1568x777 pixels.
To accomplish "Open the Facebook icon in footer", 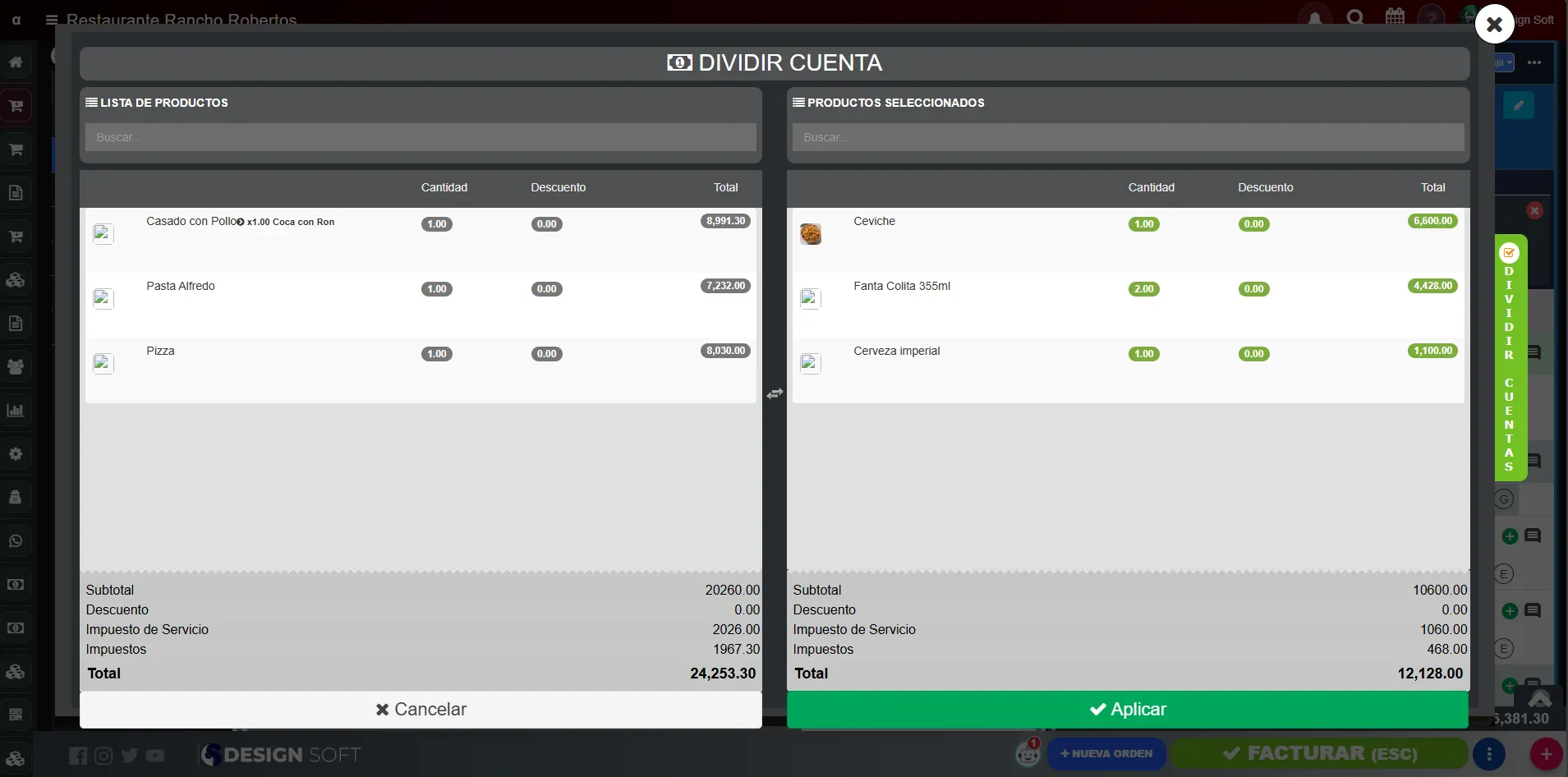I will click(x=78, y=756).
